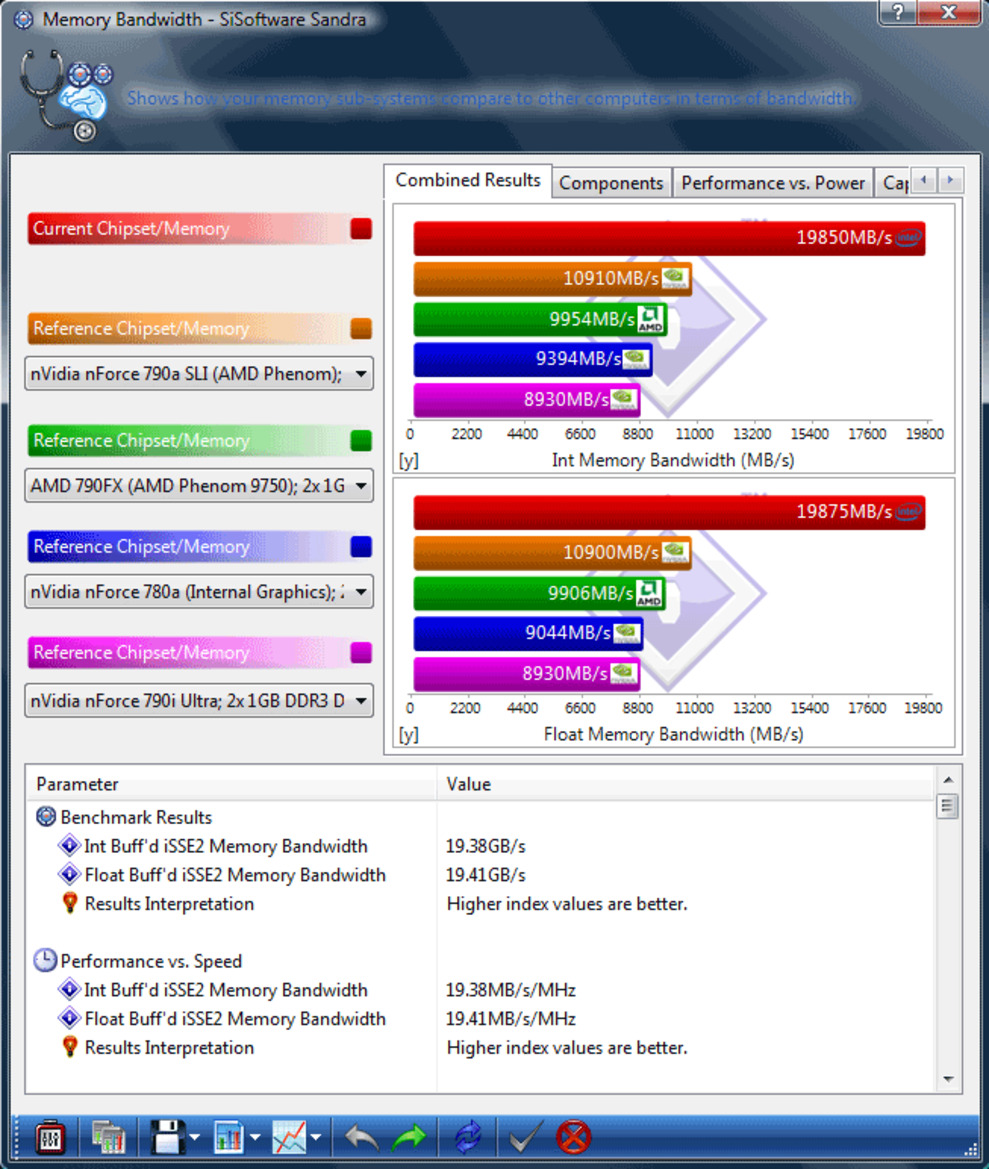Click the Int Memory Bandwidth (MB/s) axis label
Screen dimensions: 989x1169
point(673,460)
